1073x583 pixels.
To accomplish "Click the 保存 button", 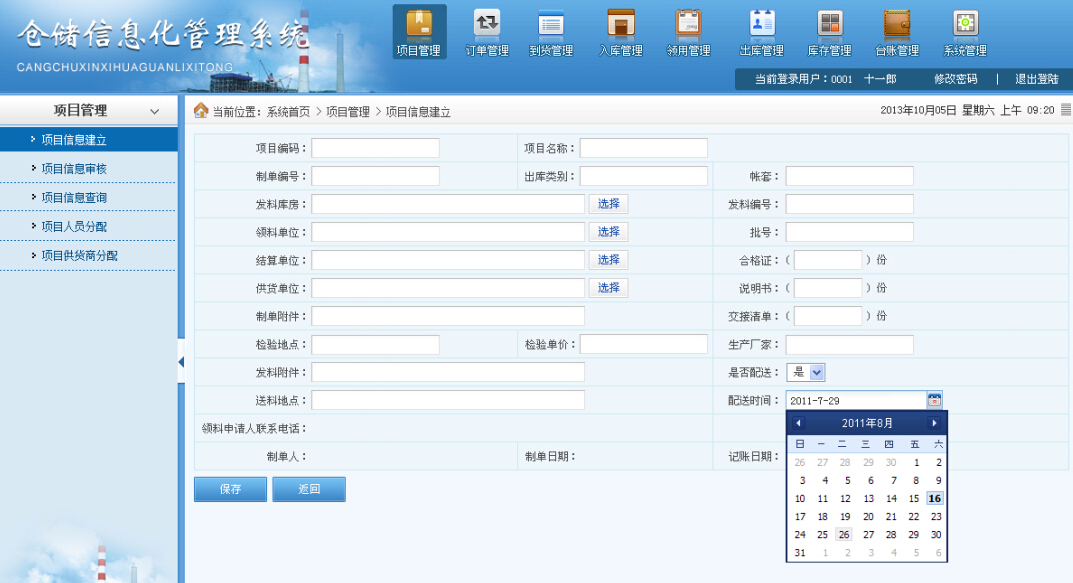I will 230,489.
